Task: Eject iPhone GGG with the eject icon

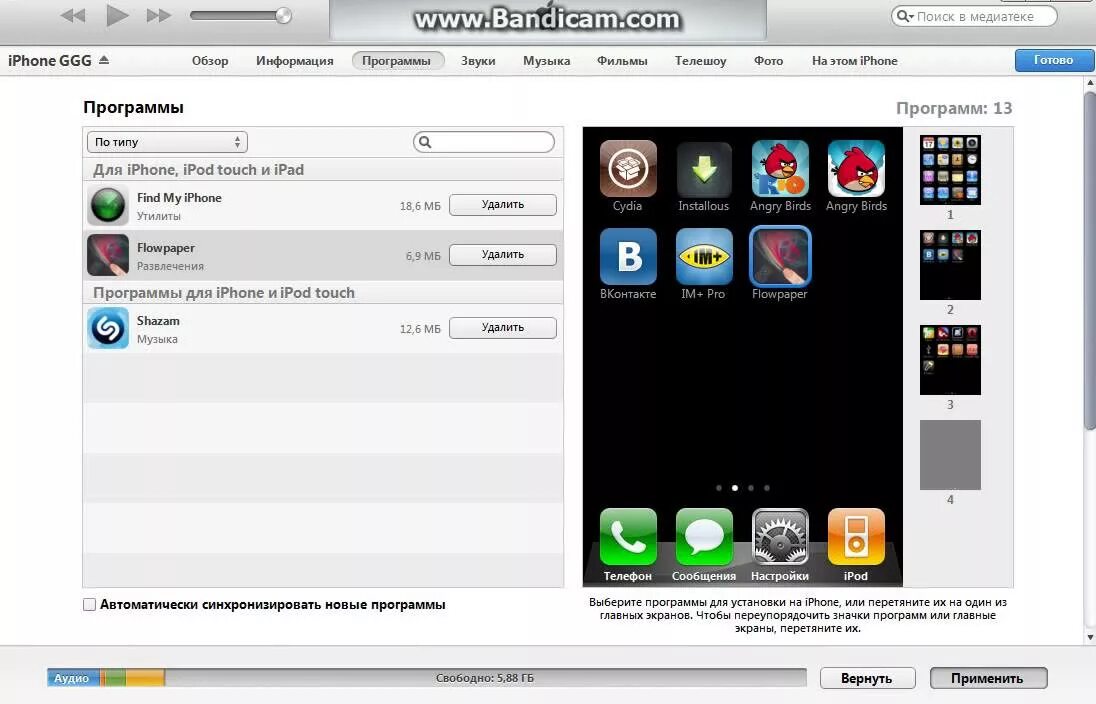Action: (x=104, y=60)
